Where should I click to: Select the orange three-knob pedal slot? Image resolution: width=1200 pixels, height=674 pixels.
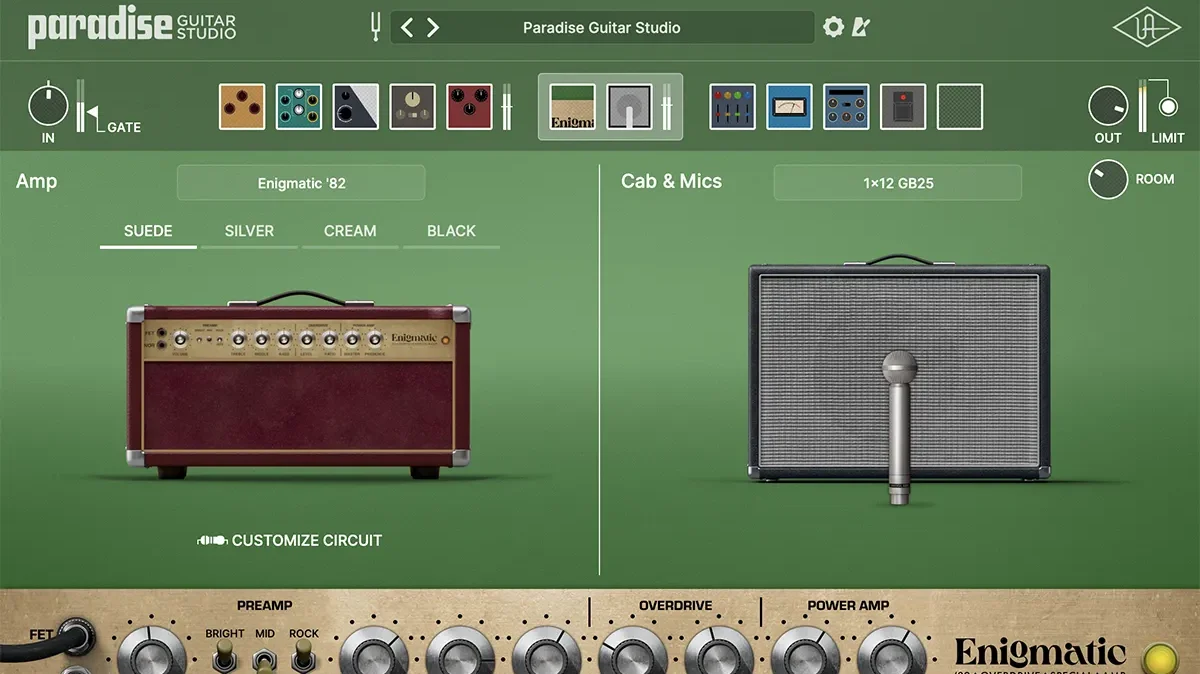(x=242, y=107)
